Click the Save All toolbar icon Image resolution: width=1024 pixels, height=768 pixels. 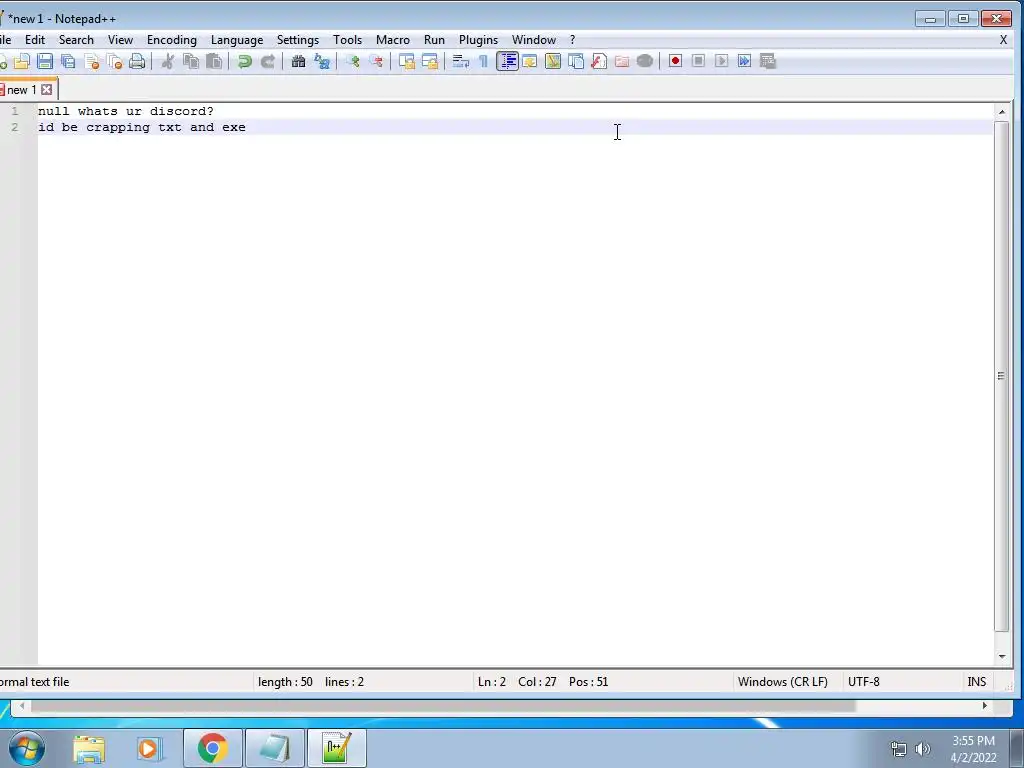pos(68,61)
